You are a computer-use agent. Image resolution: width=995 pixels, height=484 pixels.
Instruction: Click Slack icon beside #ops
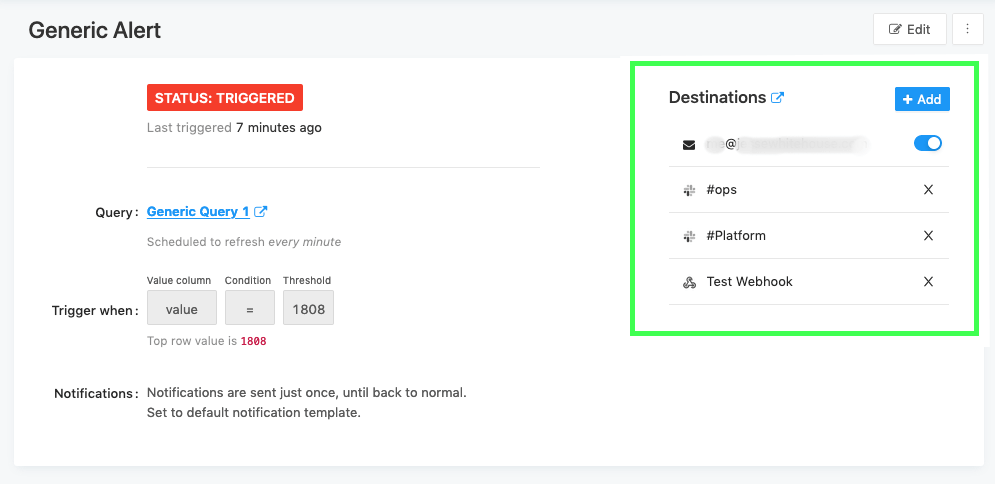689,190
